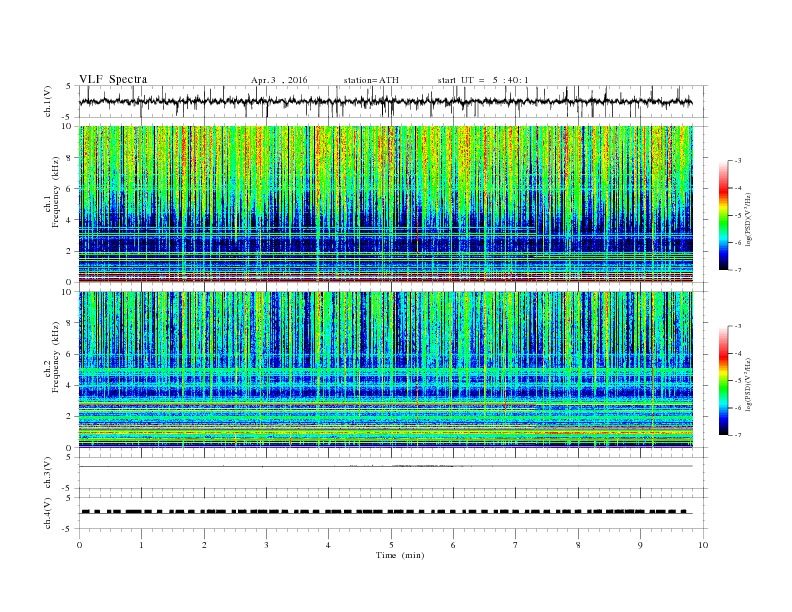
Task: Click tick label "0" on the Time axis
Action: coord(79,545)
